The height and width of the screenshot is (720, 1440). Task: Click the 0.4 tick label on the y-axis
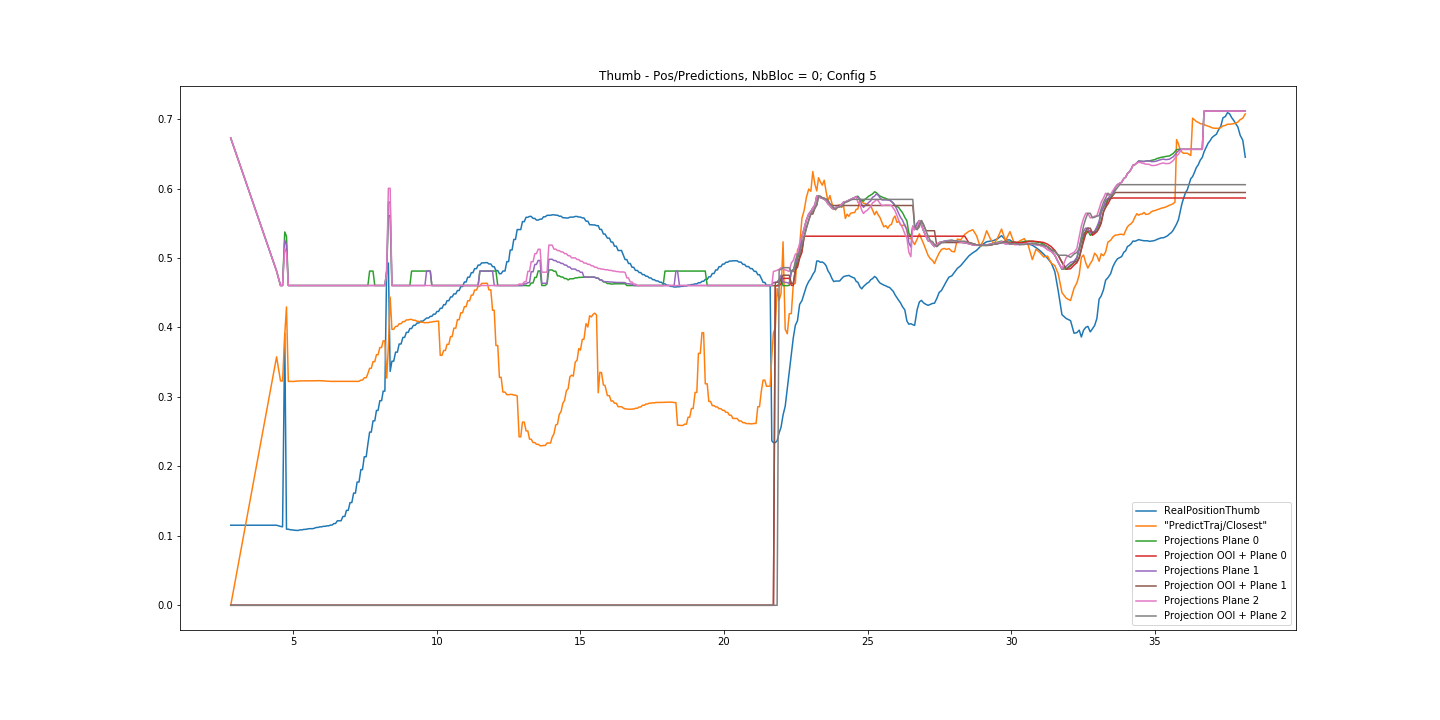tap(163, 328)
